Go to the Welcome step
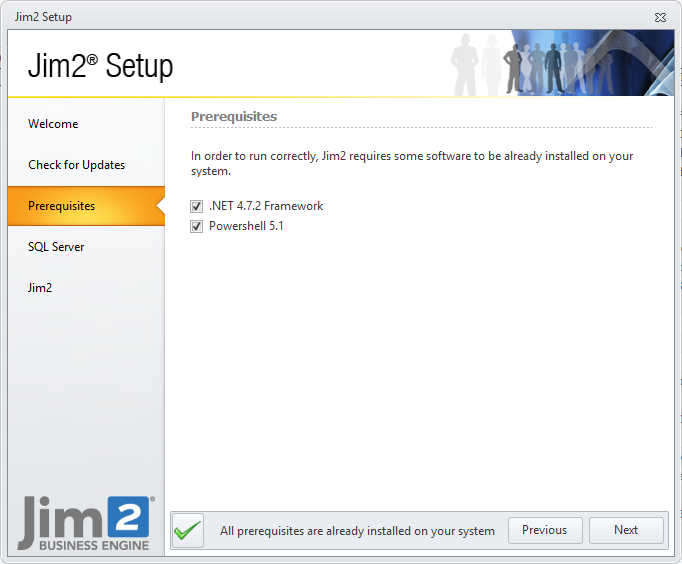 tap(53, 124)
